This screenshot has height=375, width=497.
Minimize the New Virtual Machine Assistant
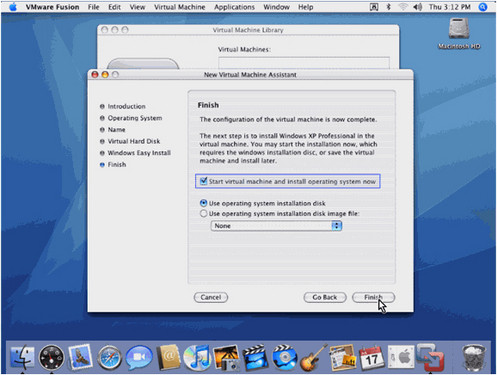pyautogui.click(x=105, y=74)
